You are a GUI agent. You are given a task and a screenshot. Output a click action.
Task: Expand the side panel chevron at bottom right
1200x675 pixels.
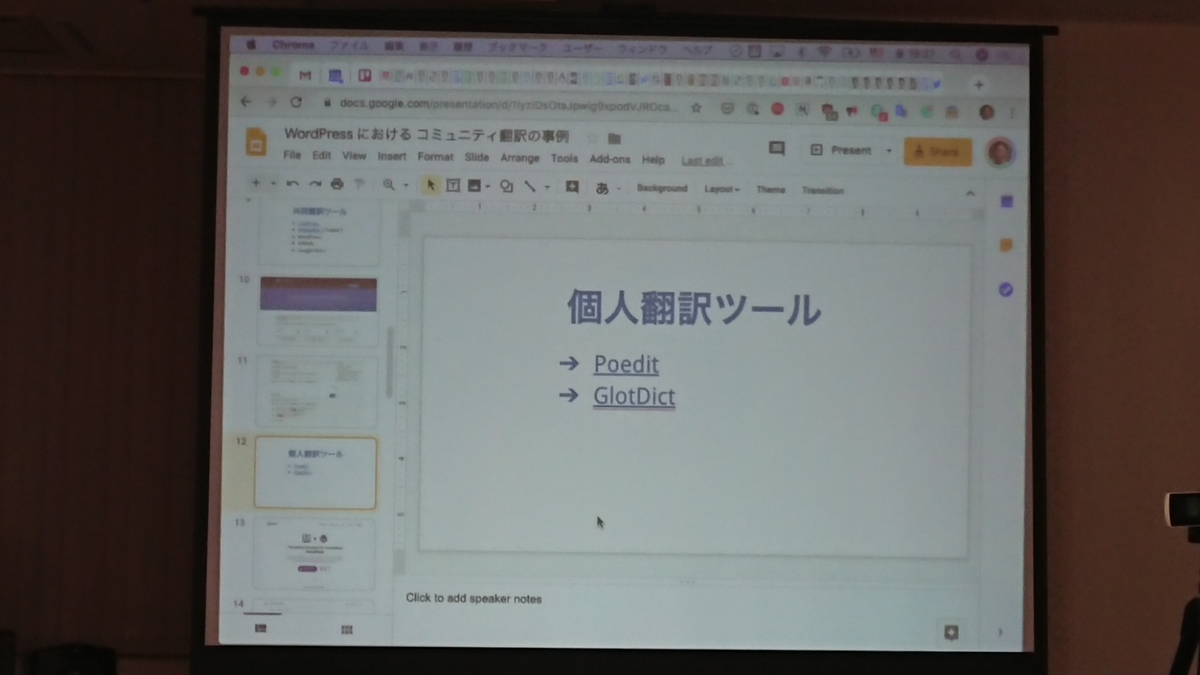(1000, 632)
